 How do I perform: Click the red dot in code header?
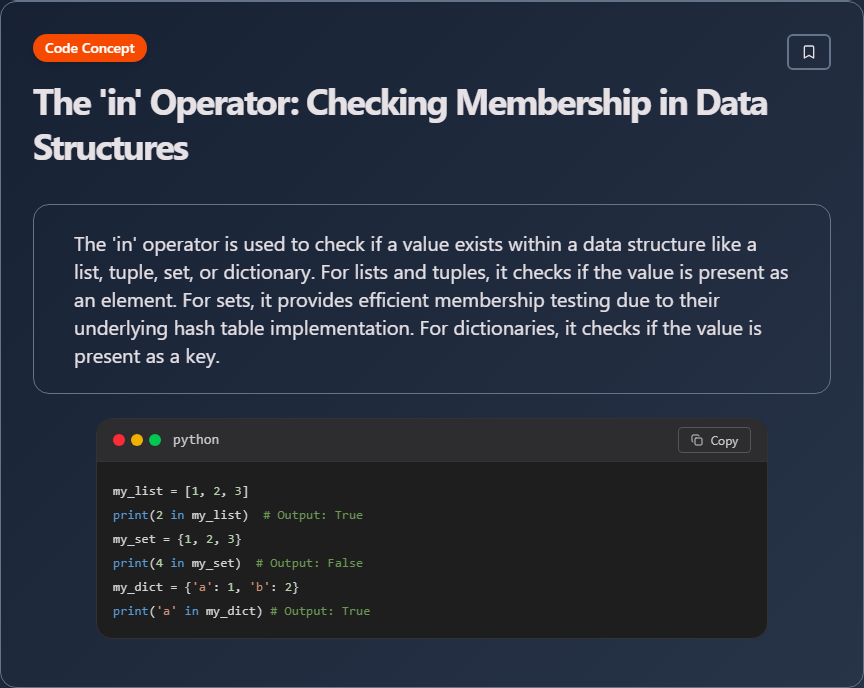(119, 440)
